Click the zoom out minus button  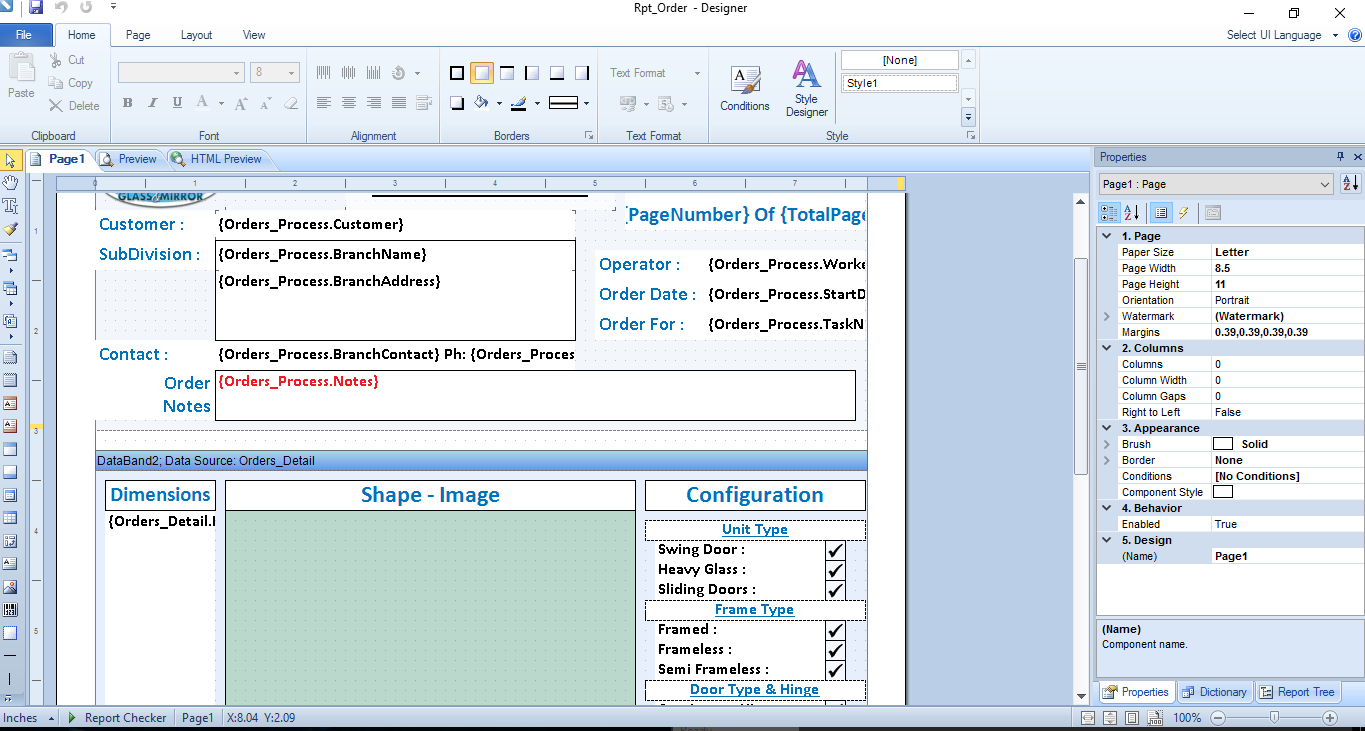[1218, 718]
